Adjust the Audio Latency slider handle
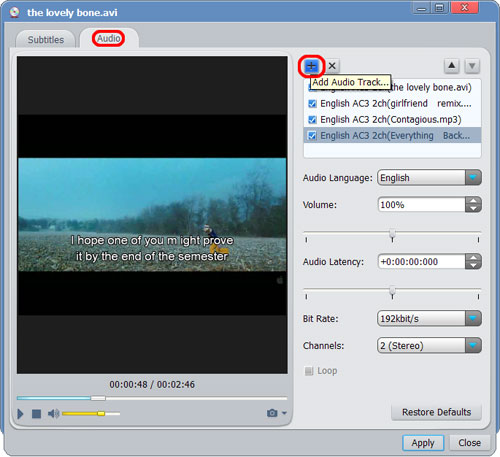 [392, 291]
